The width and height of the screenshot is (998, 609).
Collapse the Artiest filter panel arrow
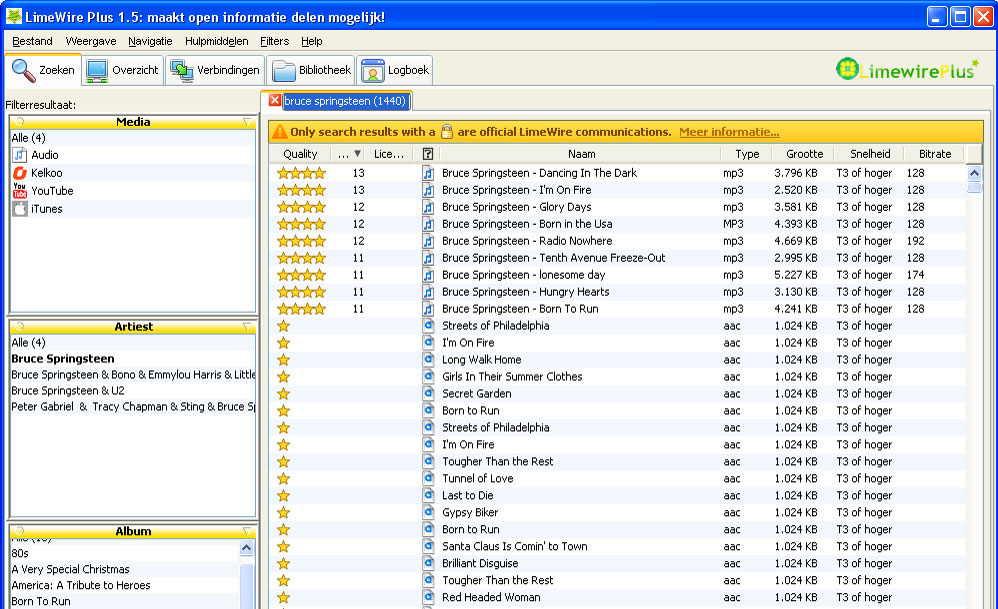(247, 327)
